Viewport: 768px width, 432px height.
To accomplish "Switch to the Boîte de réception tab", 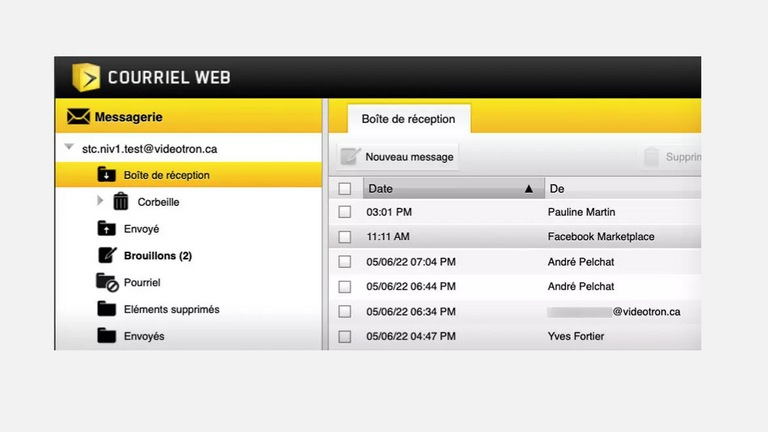I will click(x=408, y=119).
